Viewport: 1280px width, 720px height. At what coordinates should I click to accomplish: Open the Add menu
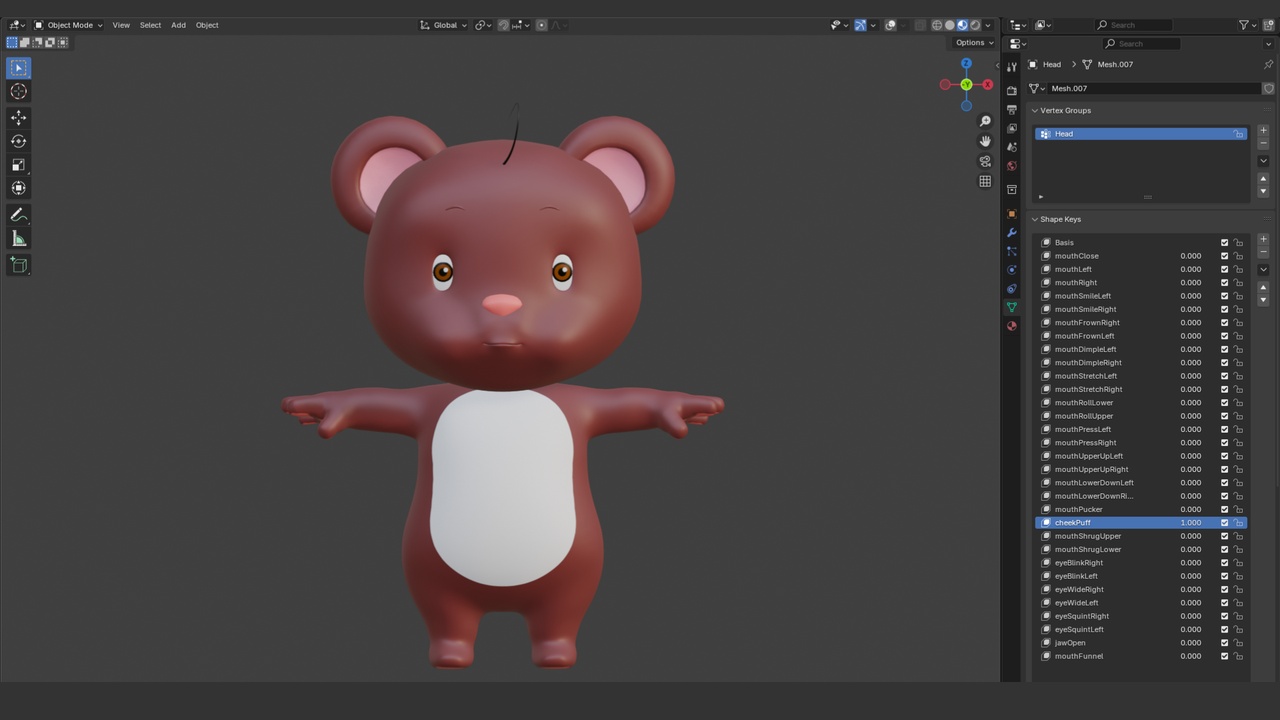pos(178,25)
